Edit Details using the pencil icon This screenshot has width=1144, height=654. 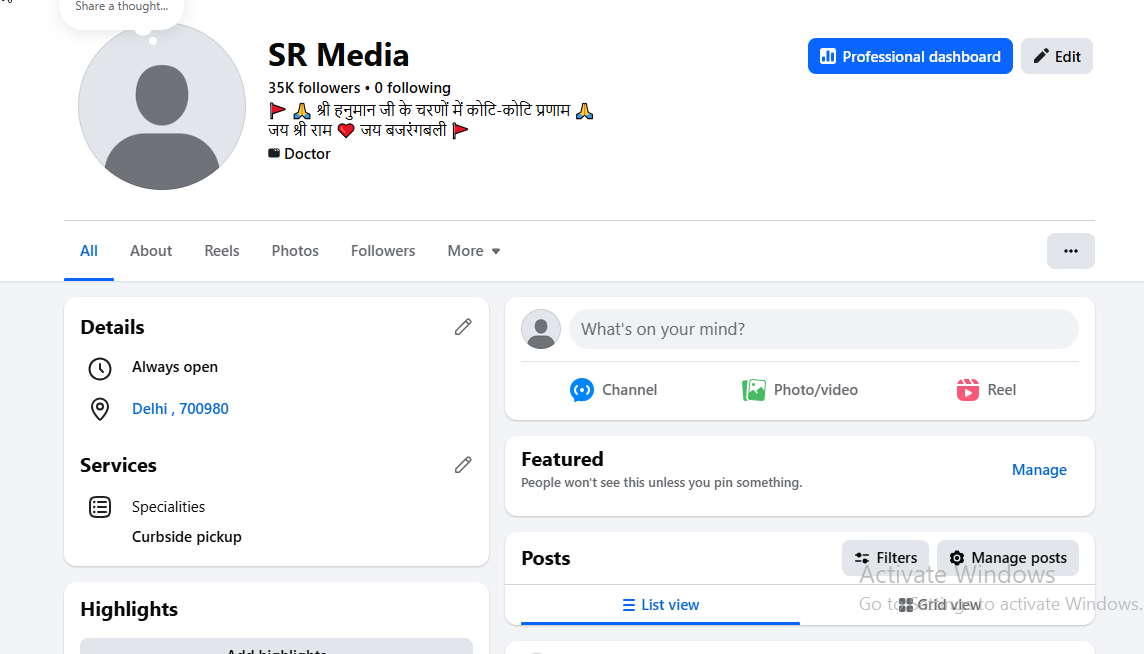click(463, 327)
